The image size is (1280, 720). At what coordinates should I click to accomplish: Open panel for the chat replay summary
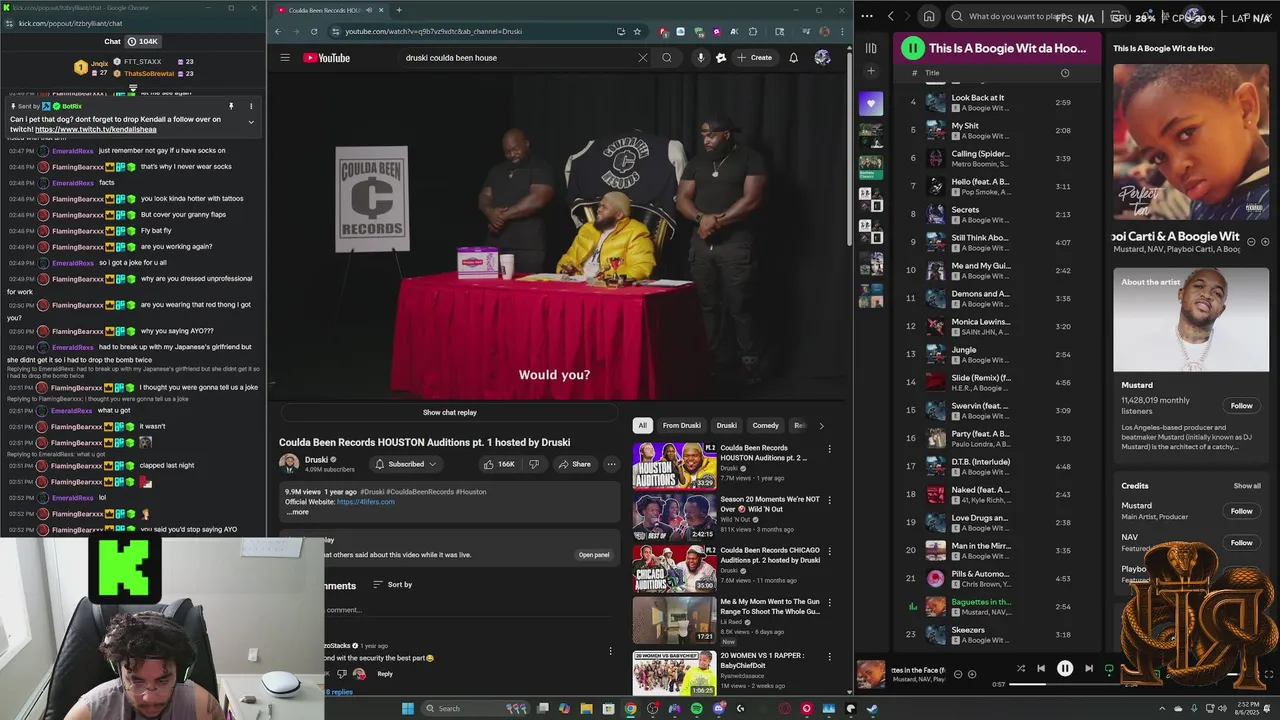pyautogui.click(x=594, y=555)
